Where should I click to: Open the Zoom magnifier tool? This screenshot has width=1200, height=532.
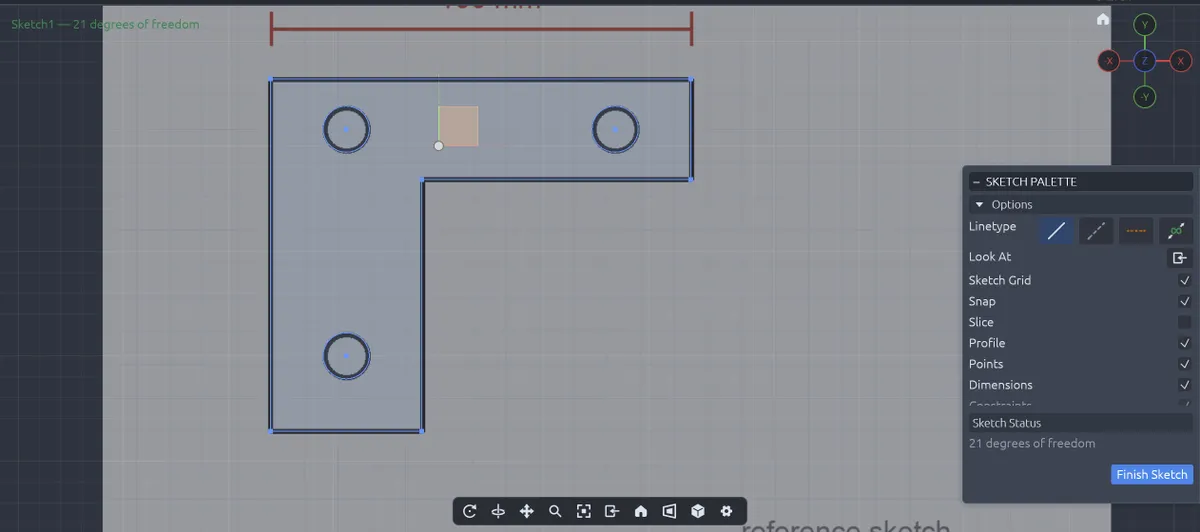(x=555, y=511)
